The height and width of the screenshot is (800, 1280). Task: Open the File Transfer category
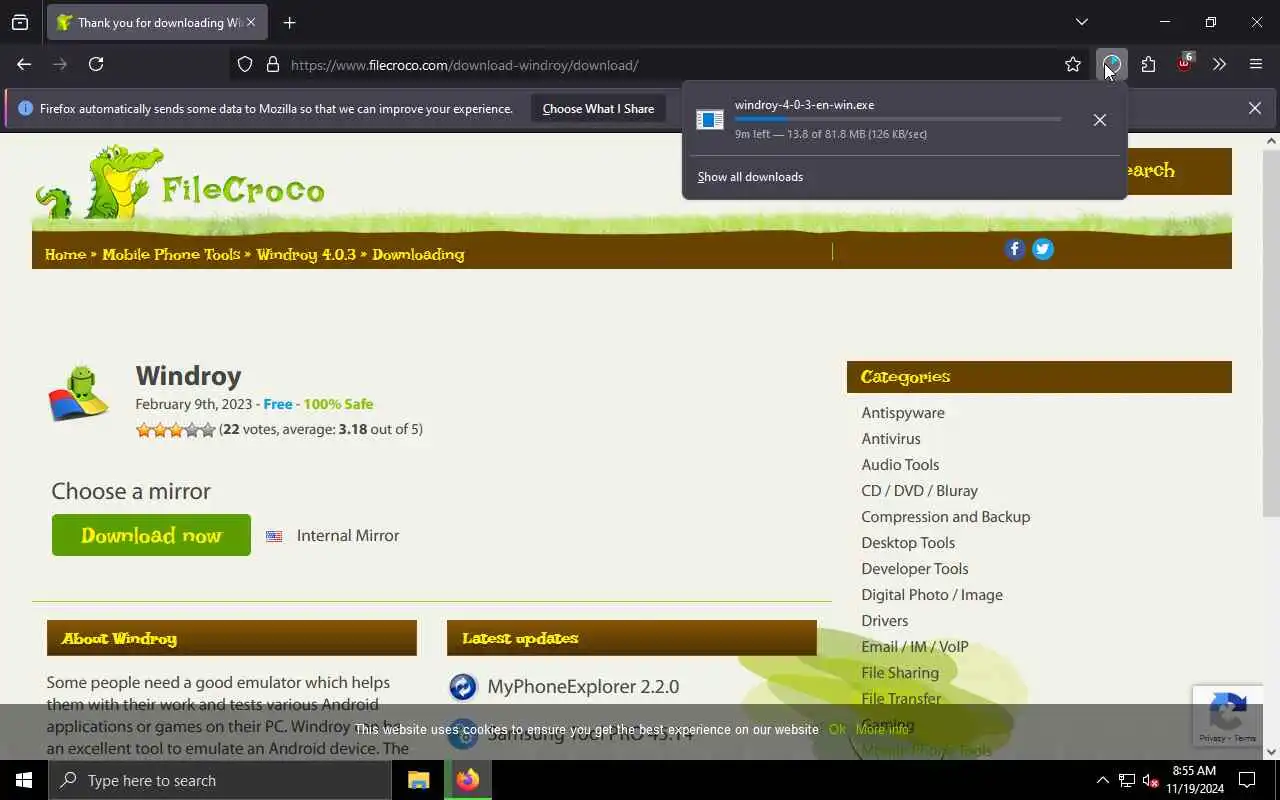tap(901, 699)
